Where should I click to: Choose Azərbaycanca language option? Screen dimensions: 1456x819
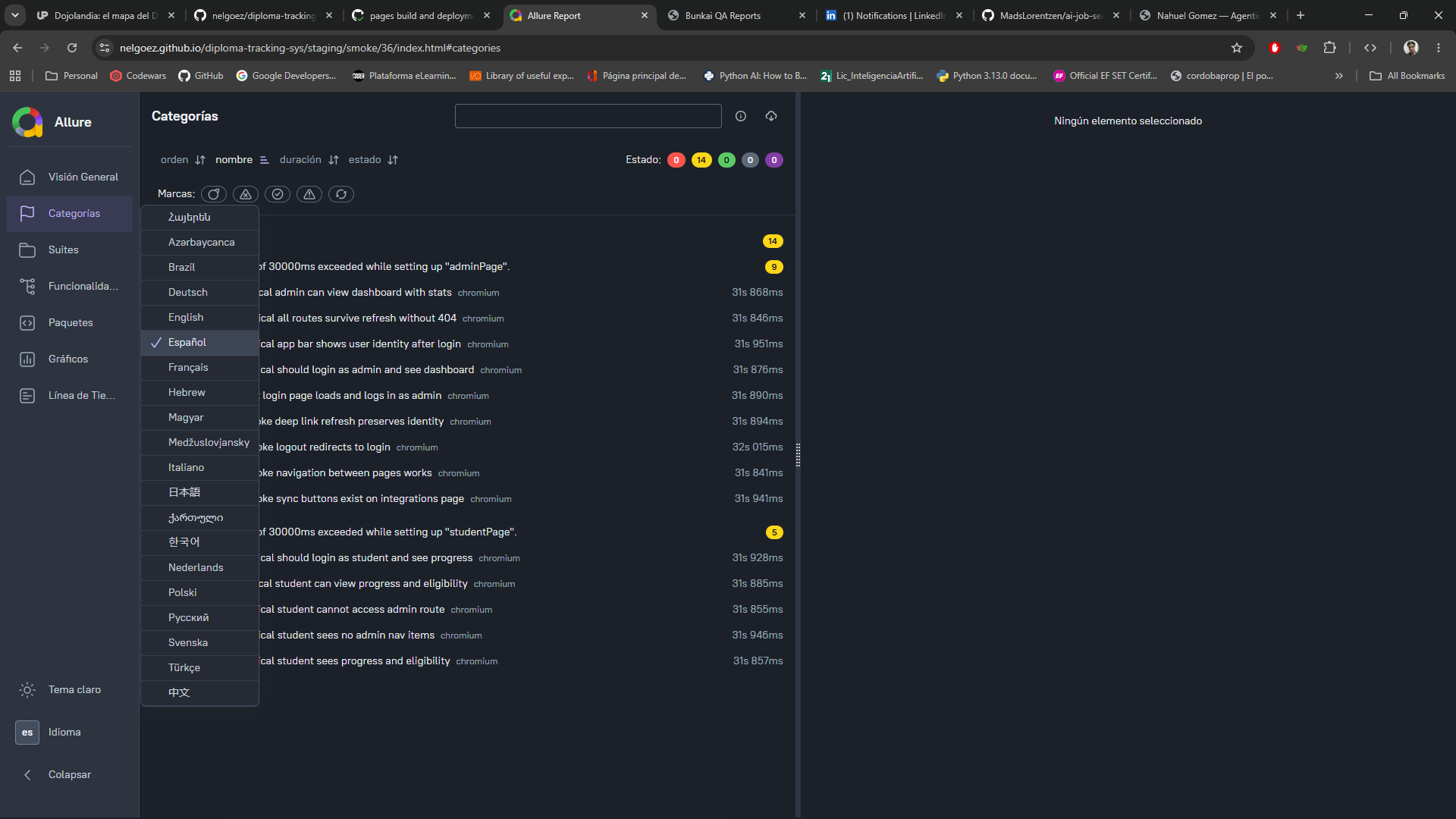click(x=200, y=242)
